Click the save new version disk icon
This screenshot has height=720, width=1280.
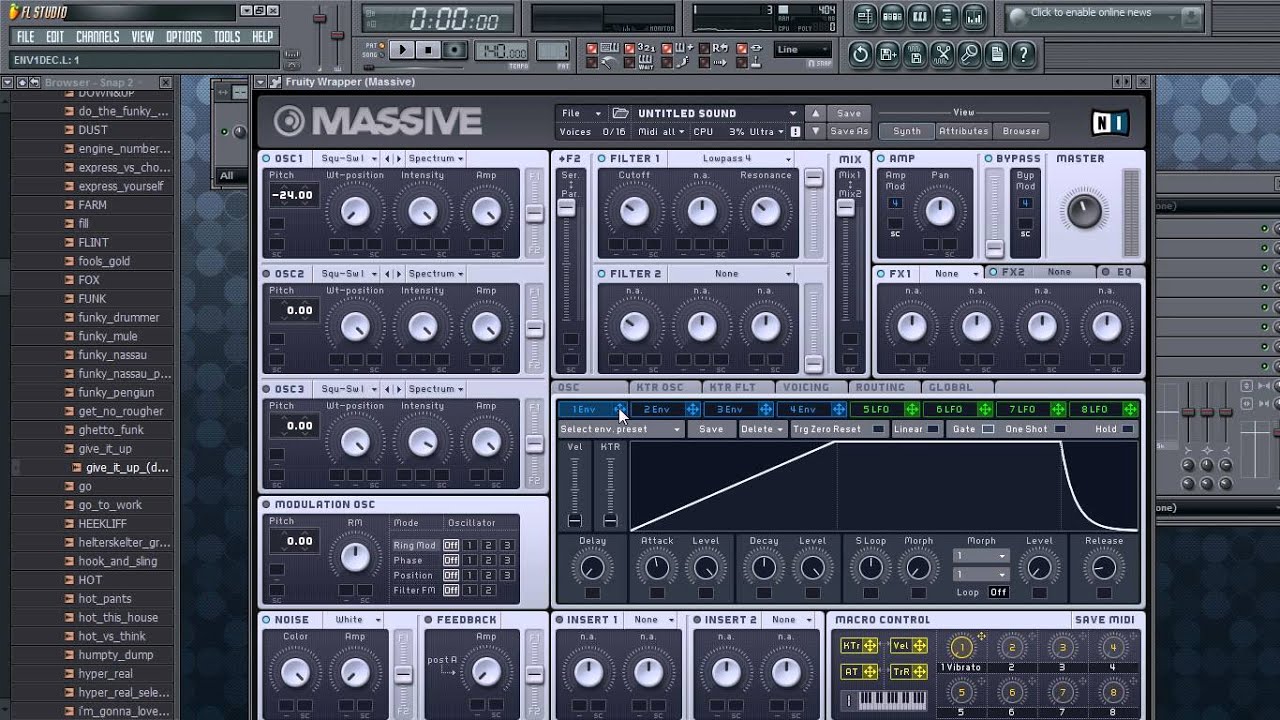pyautogui.click(x=888, y=54)
